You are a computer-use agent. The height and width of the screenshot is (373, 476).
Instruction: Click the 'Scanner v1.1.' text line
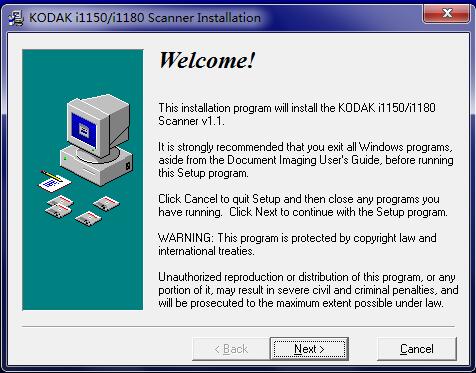(191, 121)
